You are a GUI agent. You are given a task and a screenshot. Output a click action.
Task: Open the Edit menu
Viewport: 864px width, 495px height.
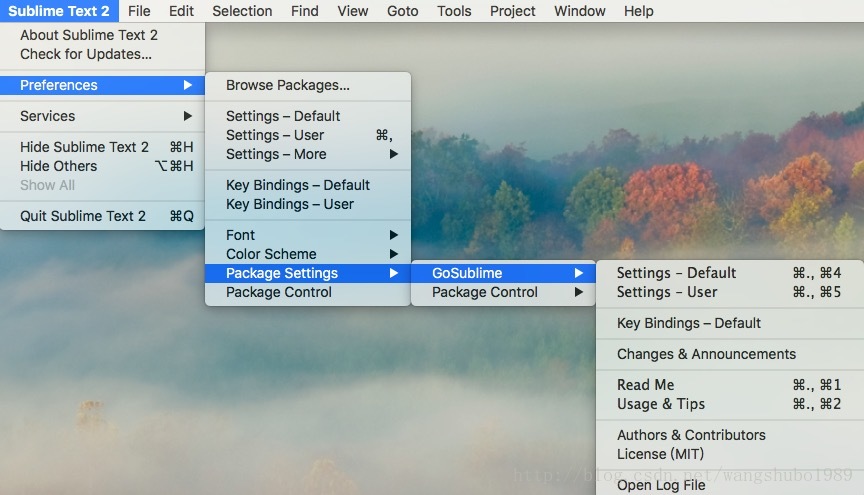181,11
